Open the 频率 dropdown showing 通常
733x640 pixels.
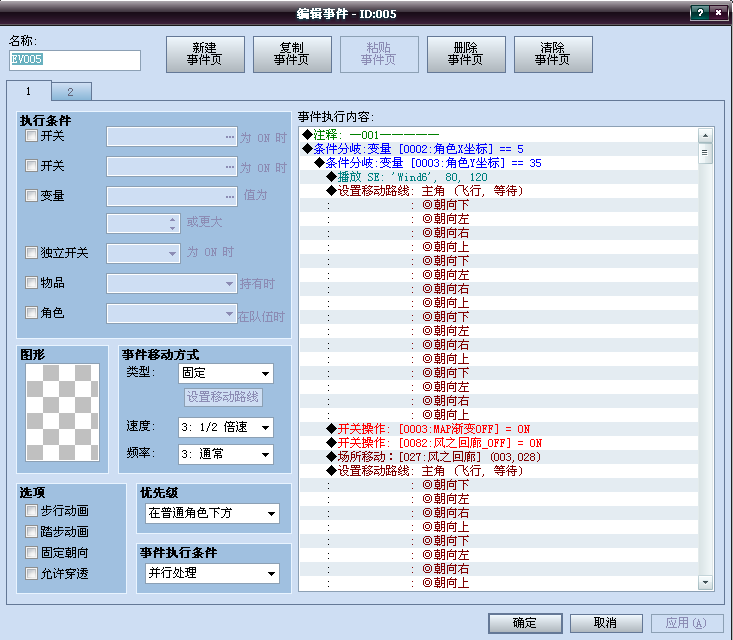[226, 454]
